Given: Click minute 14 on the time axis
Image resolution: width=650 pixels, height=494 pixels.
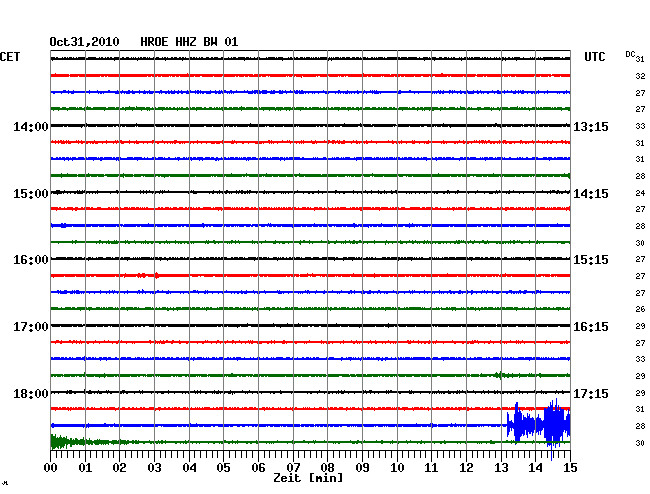Looking at the screenshot, I should (536, 467).
